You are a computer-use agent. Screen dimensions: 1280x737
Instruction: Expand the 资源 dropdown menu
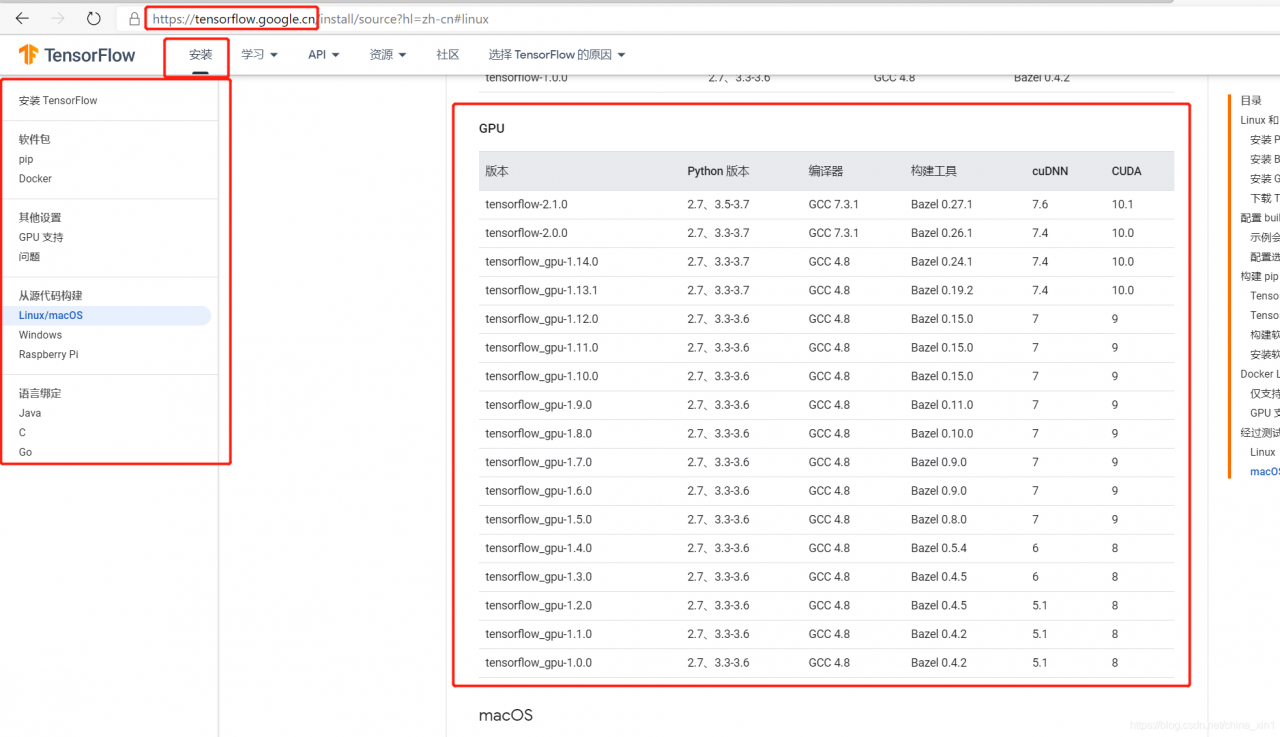(x=388, y=55)
